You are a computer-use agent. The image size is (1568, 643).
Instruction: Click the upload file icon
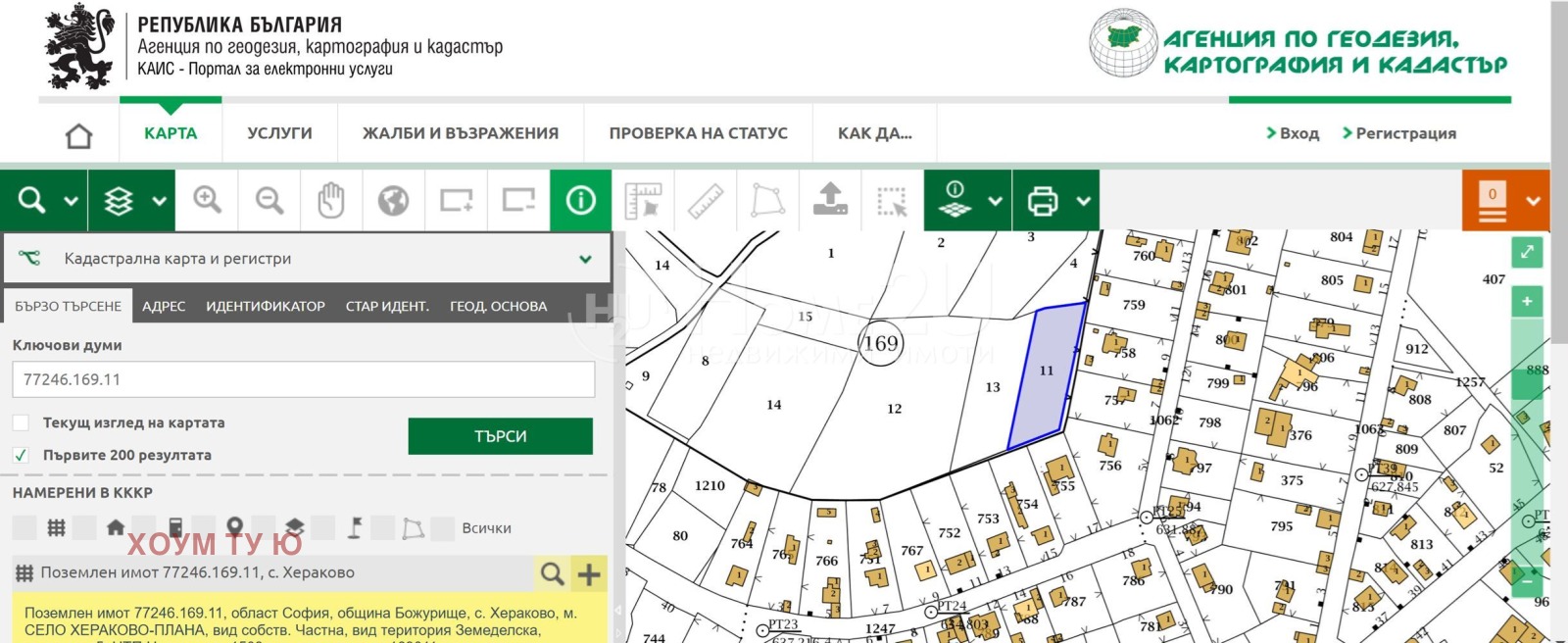coord(830,201)
